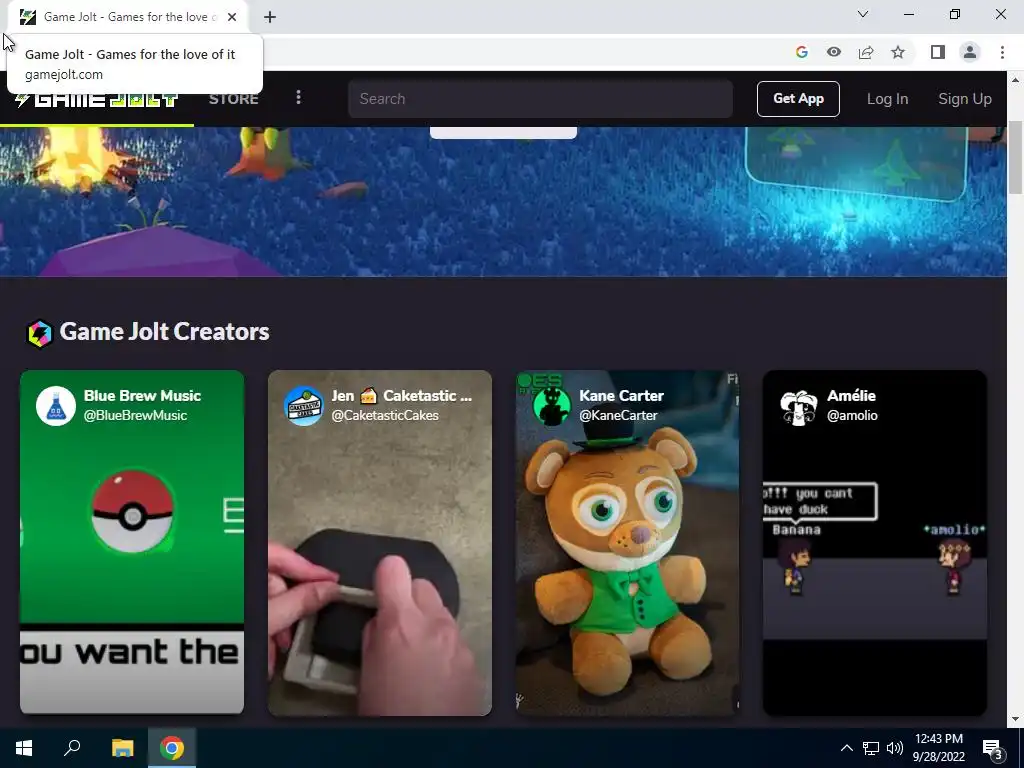Open notification center icon
The width and height of the screenshot is (1024, 768).
pyautogui.click(x=993, y=748)
